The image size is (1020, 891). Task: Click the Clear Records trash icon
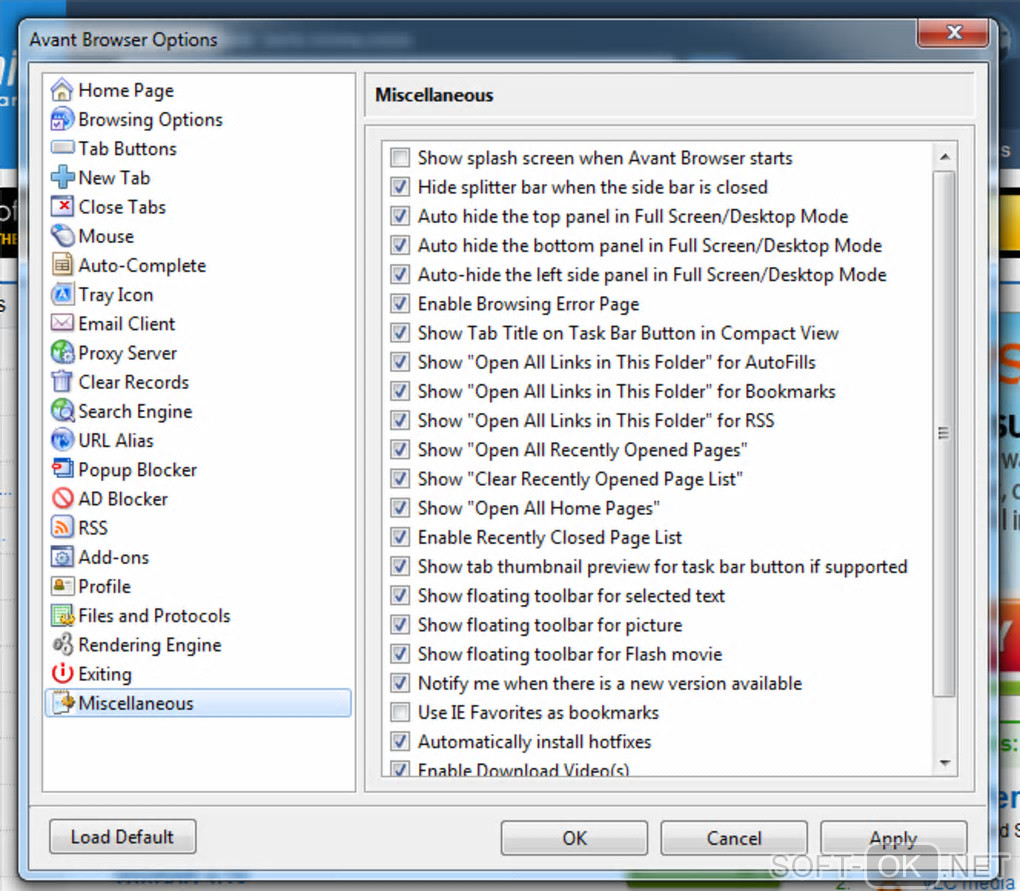(62, 382)
